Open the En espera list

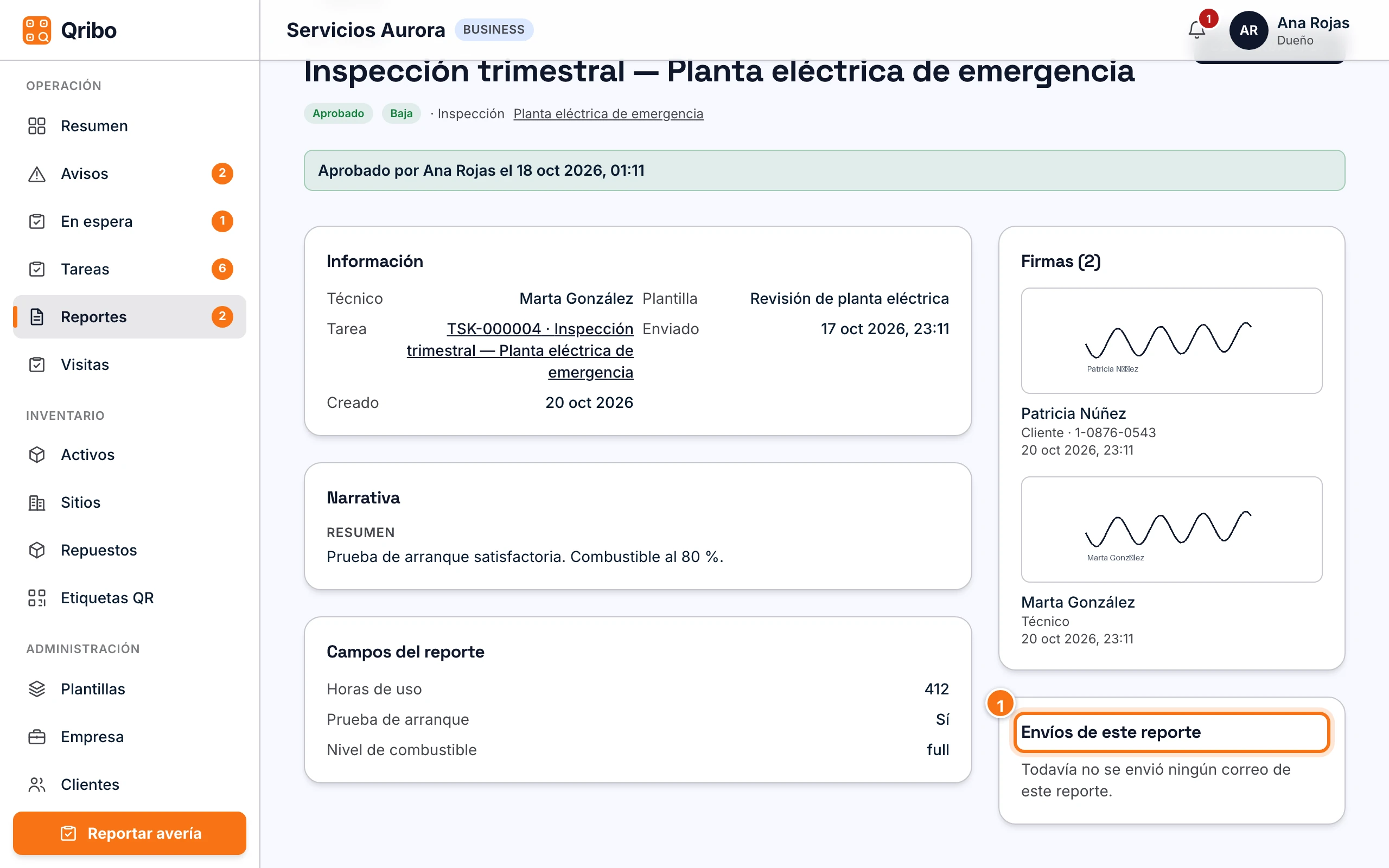coord(130,221)
